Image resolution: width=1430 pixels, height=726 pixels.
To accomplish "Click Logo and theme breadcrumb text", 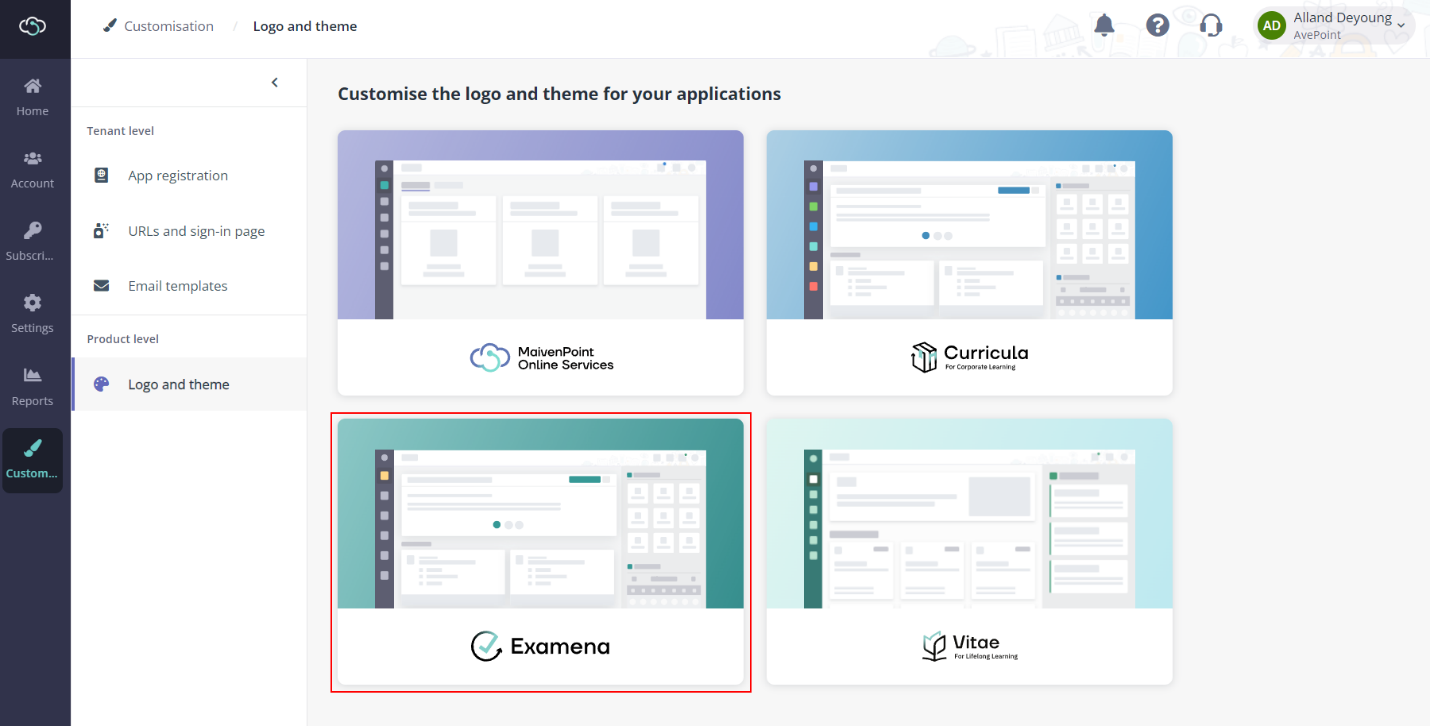I will 305,26.
